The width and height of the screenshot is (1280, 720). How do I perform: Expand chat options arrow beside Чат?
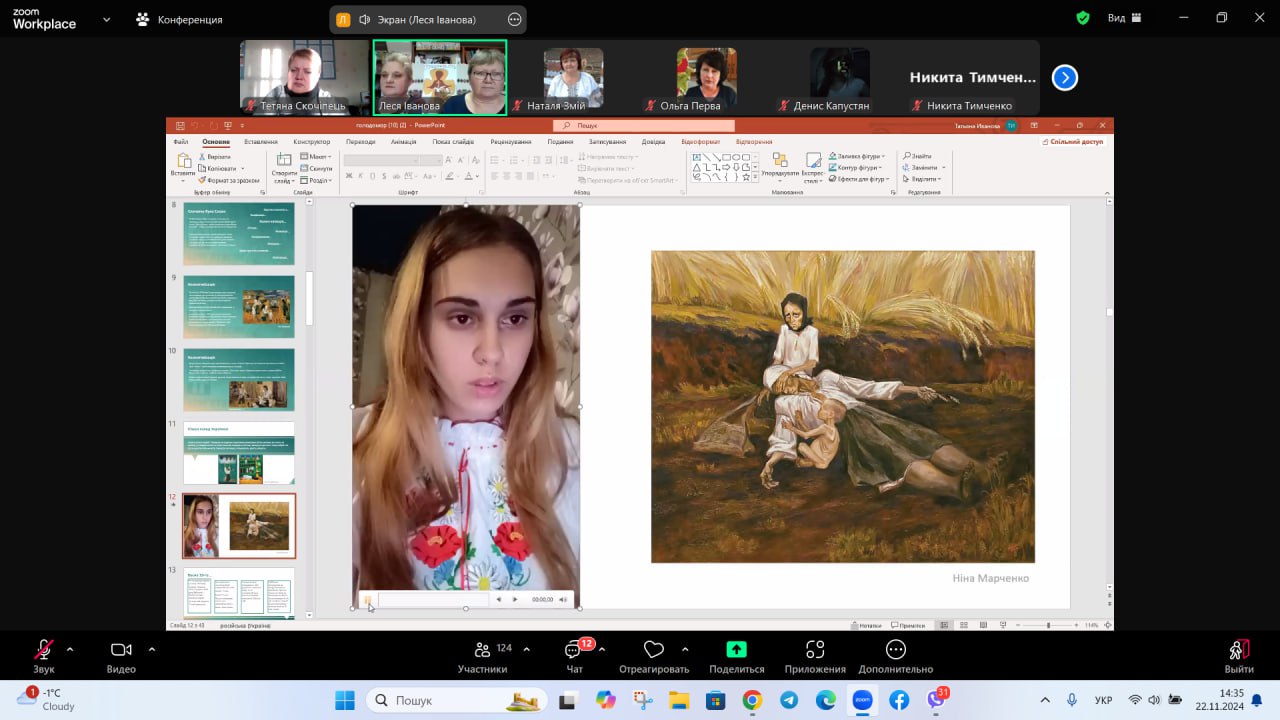coord(601,648)
